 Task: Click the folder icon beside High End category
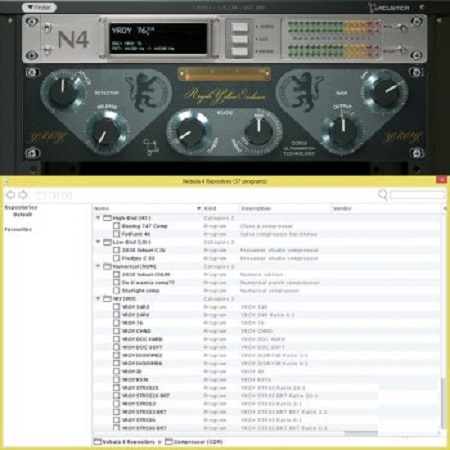107,218
